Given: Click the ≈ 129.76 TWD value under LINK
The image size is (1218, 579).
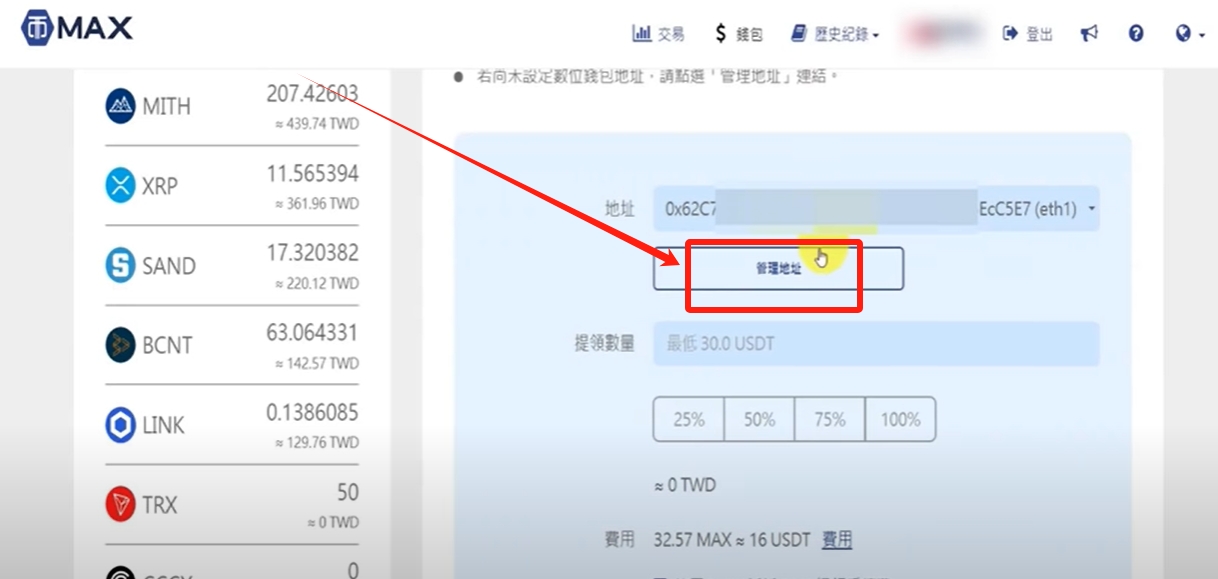Looking at the screenshot, I should click(317, 443).
